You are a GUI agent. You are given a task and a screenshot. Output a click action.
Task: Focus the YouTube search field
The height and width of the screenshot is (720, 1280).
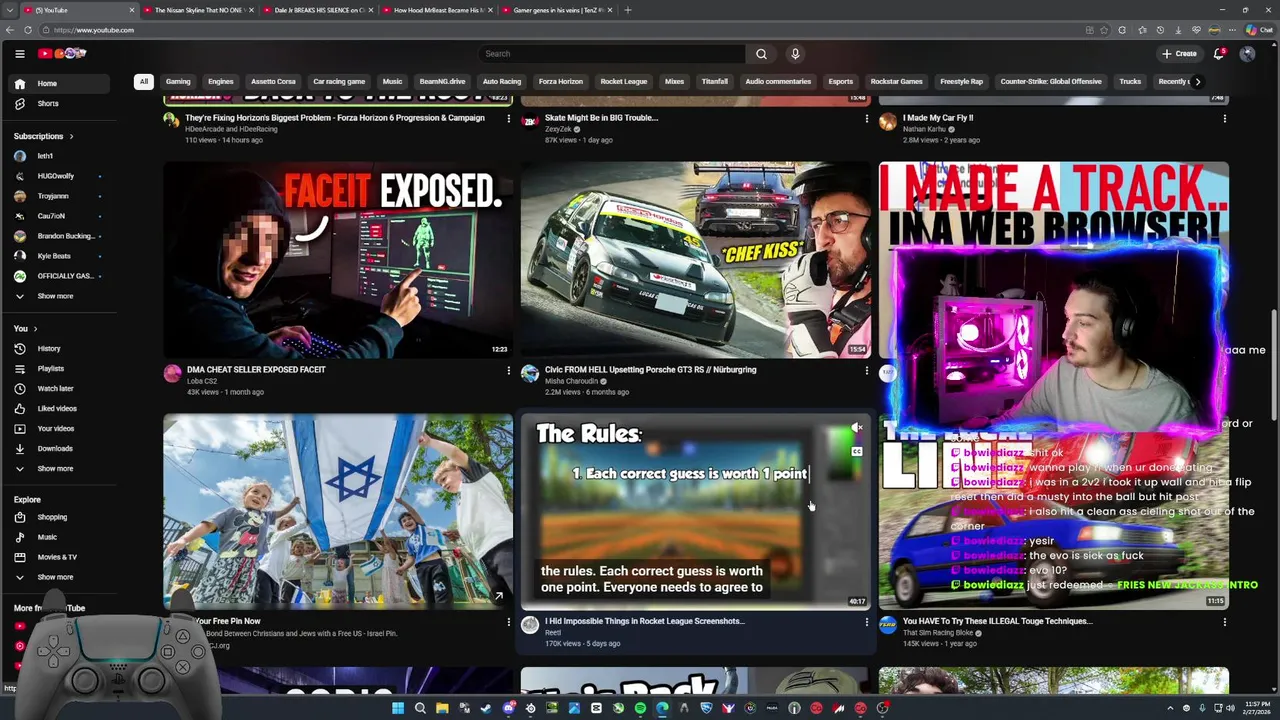click(x=612, y=54)
